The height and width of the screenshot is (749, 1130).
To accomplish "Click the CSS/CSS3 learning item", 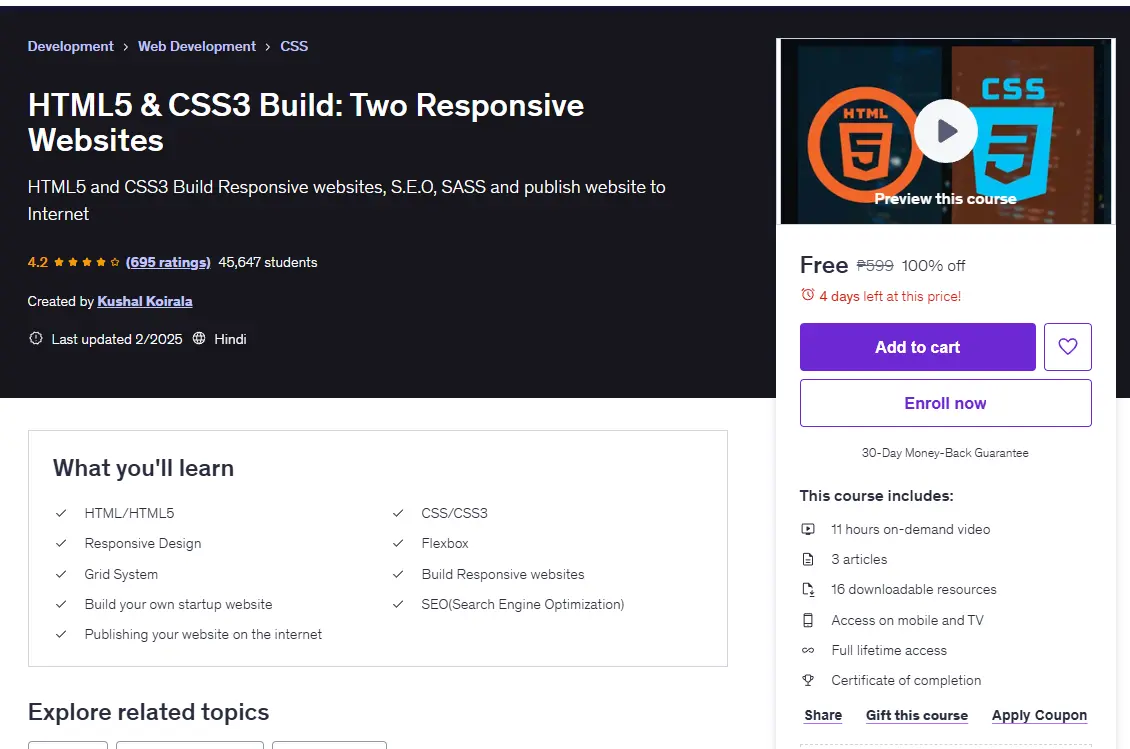I will point(454,513).
